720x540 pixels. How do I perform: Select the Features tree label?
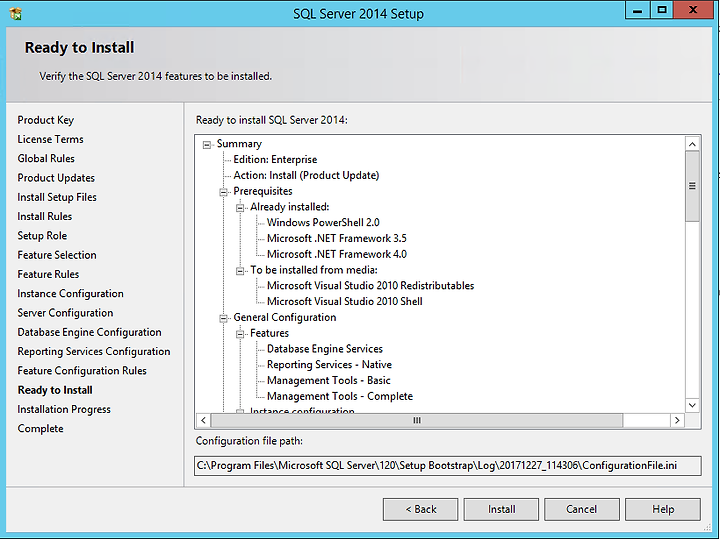[270, 333]
